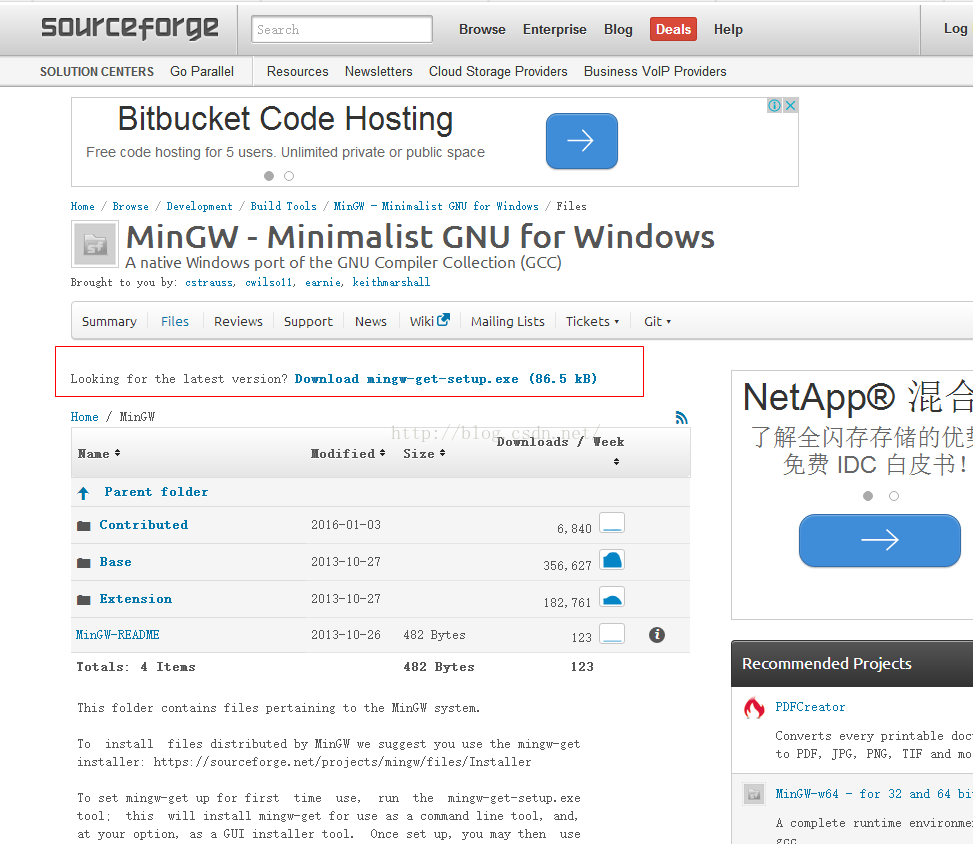The image size is (973, 844).
Task: View download stats chart for Base
Action: 612,560
